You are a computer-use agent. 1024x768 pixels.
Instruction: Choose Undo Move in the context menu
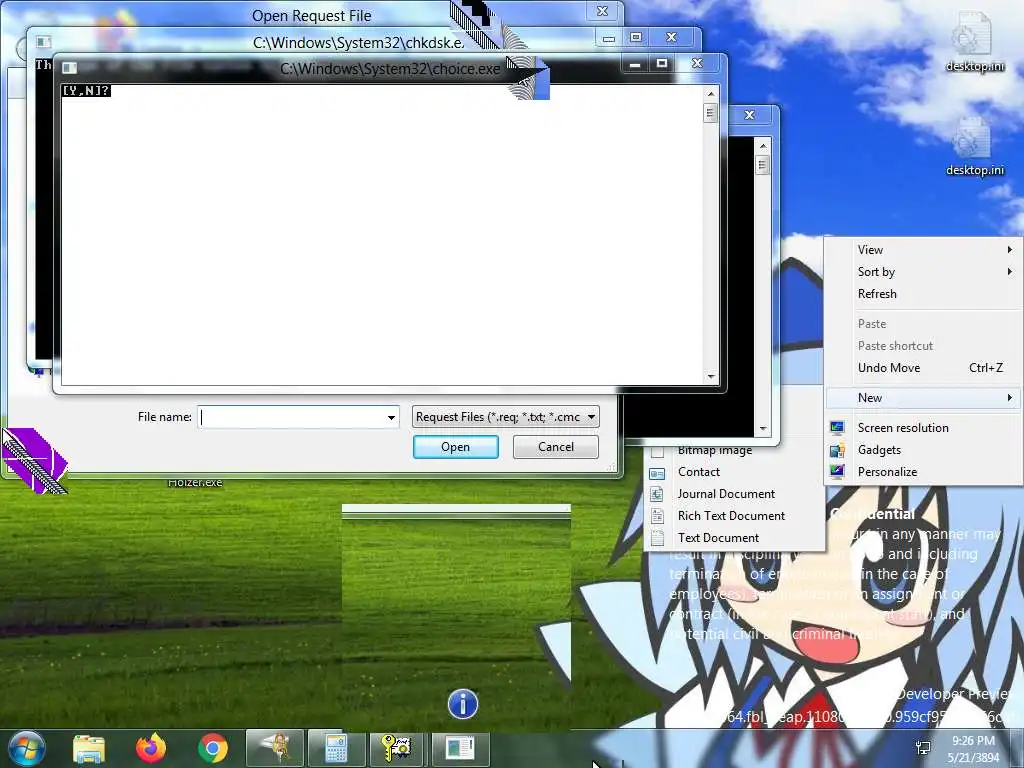[x=923, y=368]
